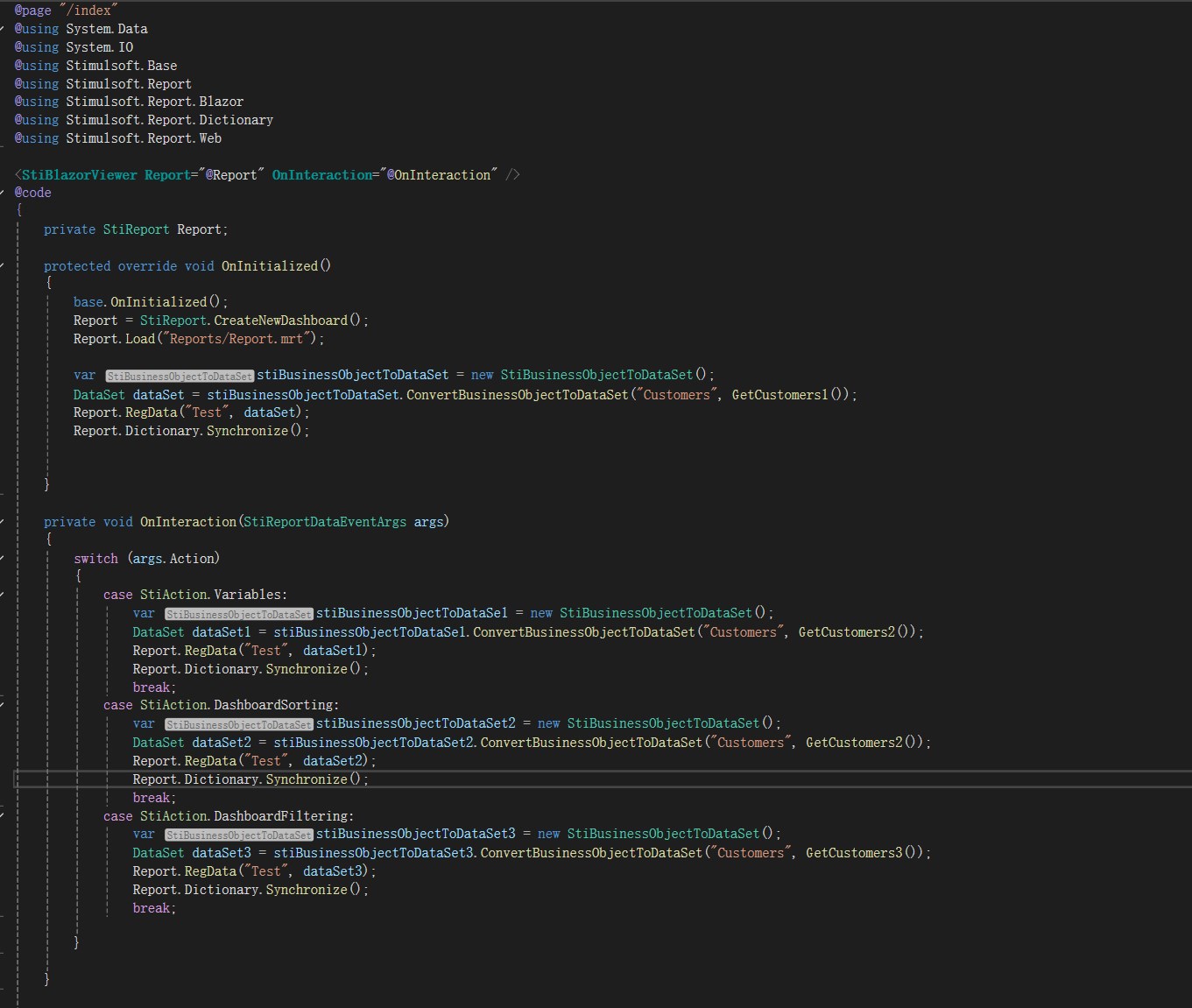Click dataSet2 argument in RegData call
1192x1008 pixels.
333,761
